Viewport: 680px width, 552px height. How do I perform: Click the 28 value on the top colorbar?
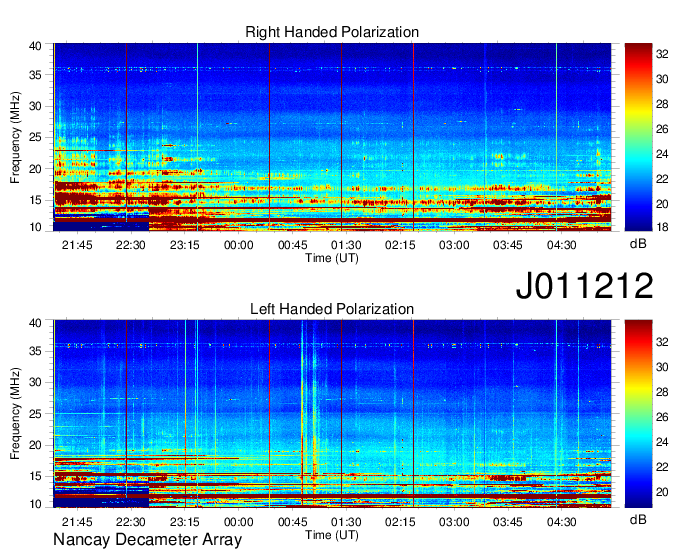pos(662,104)
